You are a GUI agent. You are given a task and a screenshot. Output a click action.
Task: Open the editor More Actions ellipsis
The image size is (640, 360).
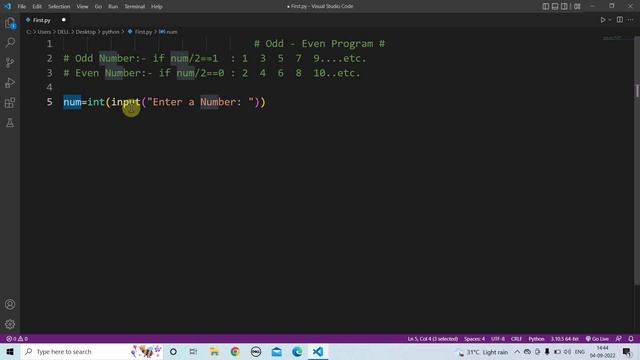631,20
